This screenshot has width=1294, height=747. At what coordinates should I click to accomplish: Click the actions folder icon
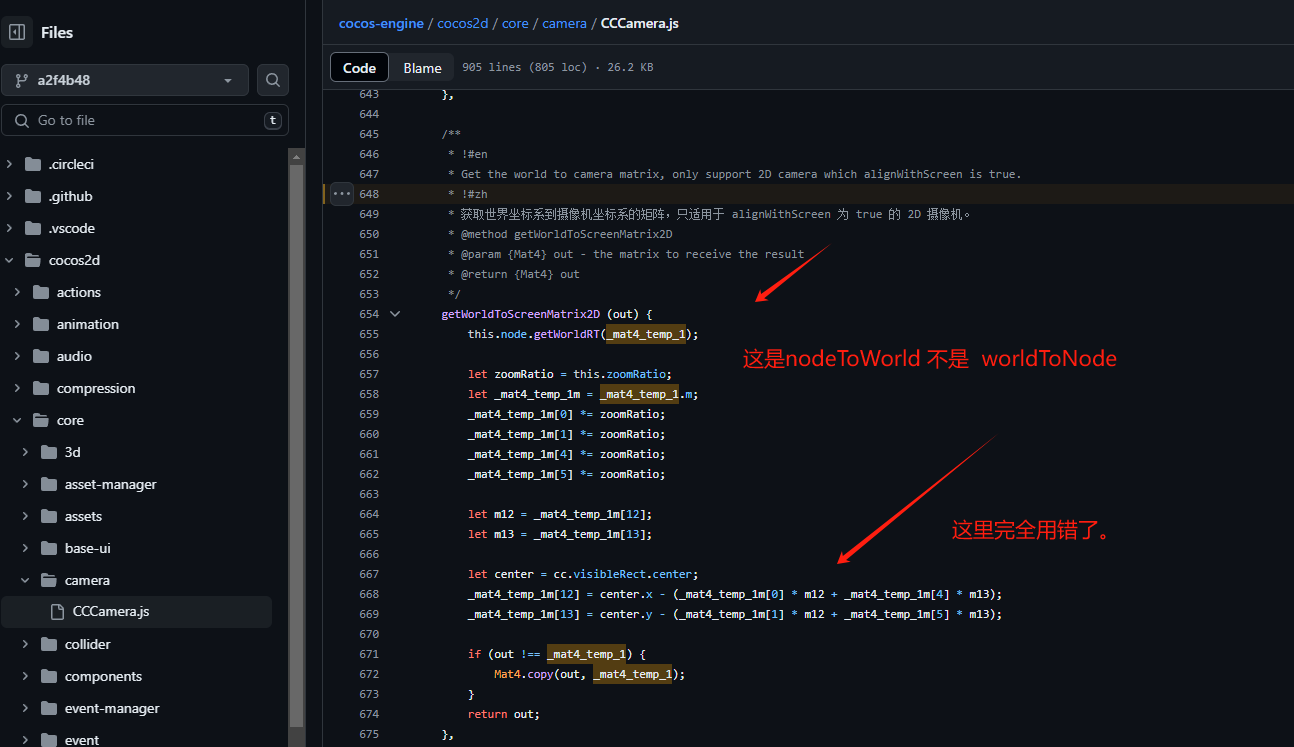click(41, 292)
